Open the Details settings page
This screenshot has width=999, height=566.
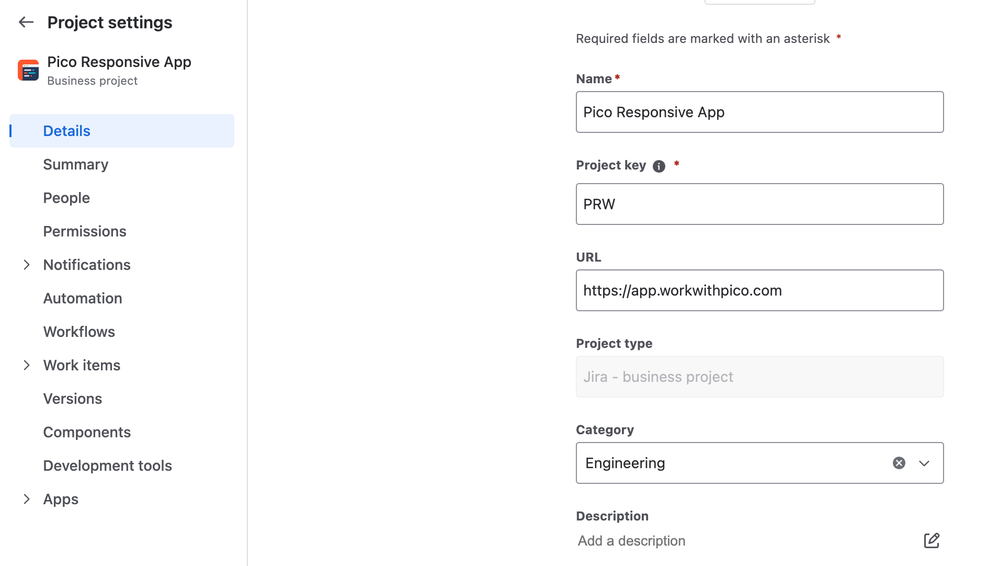point(67,131)
